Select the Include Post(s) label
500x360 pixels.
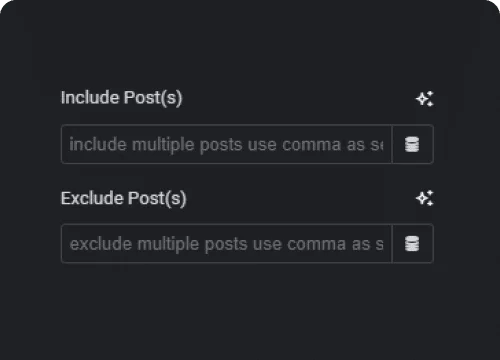tap(121, 98)
